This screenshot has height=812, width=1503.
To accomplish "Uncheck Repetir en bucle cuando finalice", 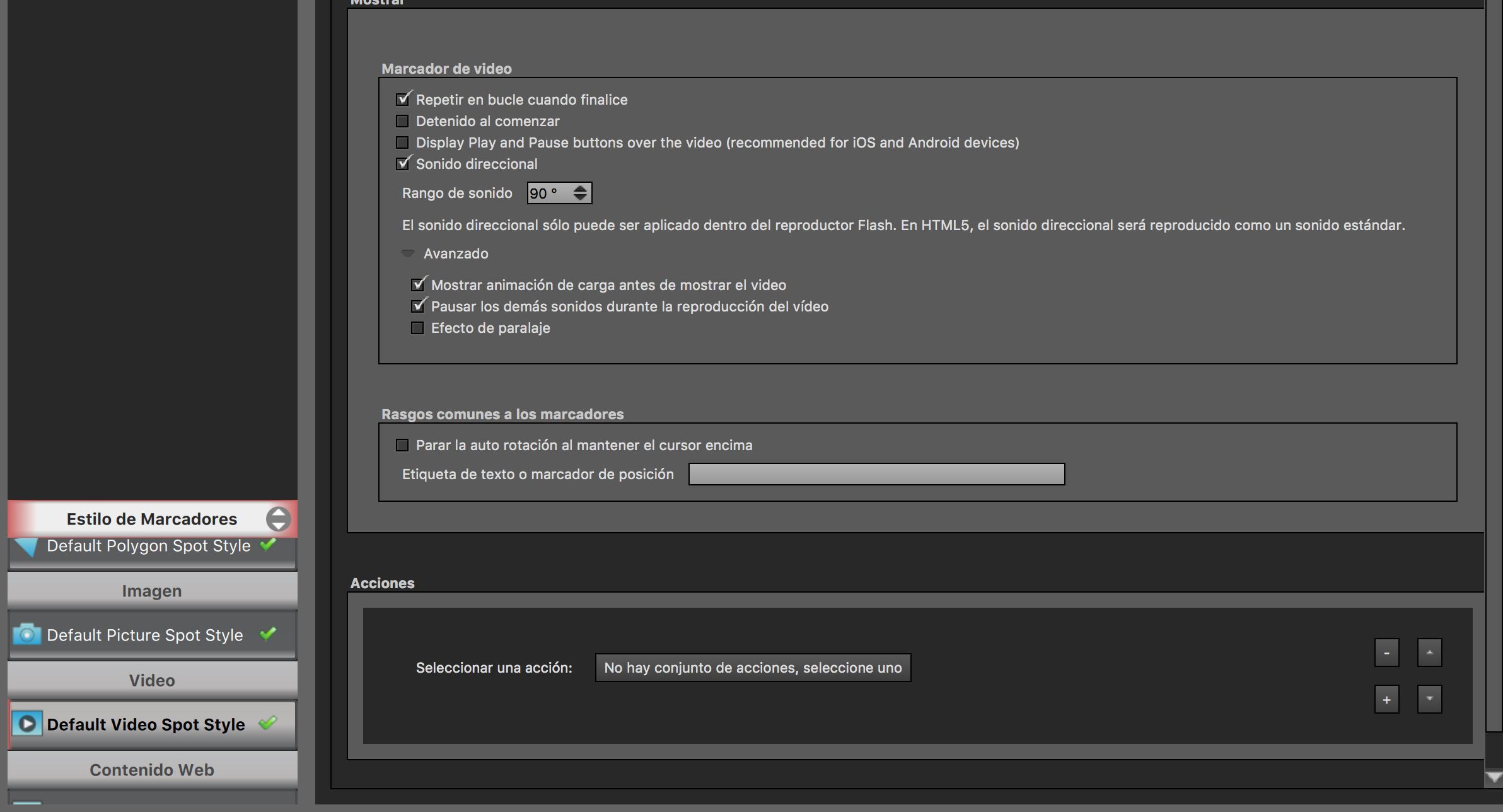I will [x=402, y=100].
